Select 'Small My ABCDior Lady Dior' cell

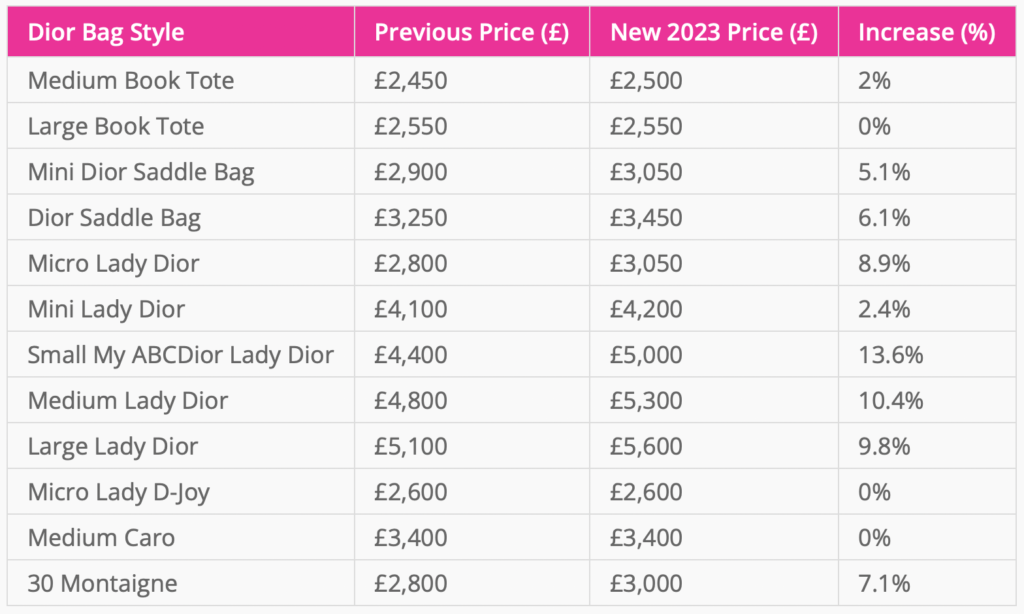(x=181, y=355)
